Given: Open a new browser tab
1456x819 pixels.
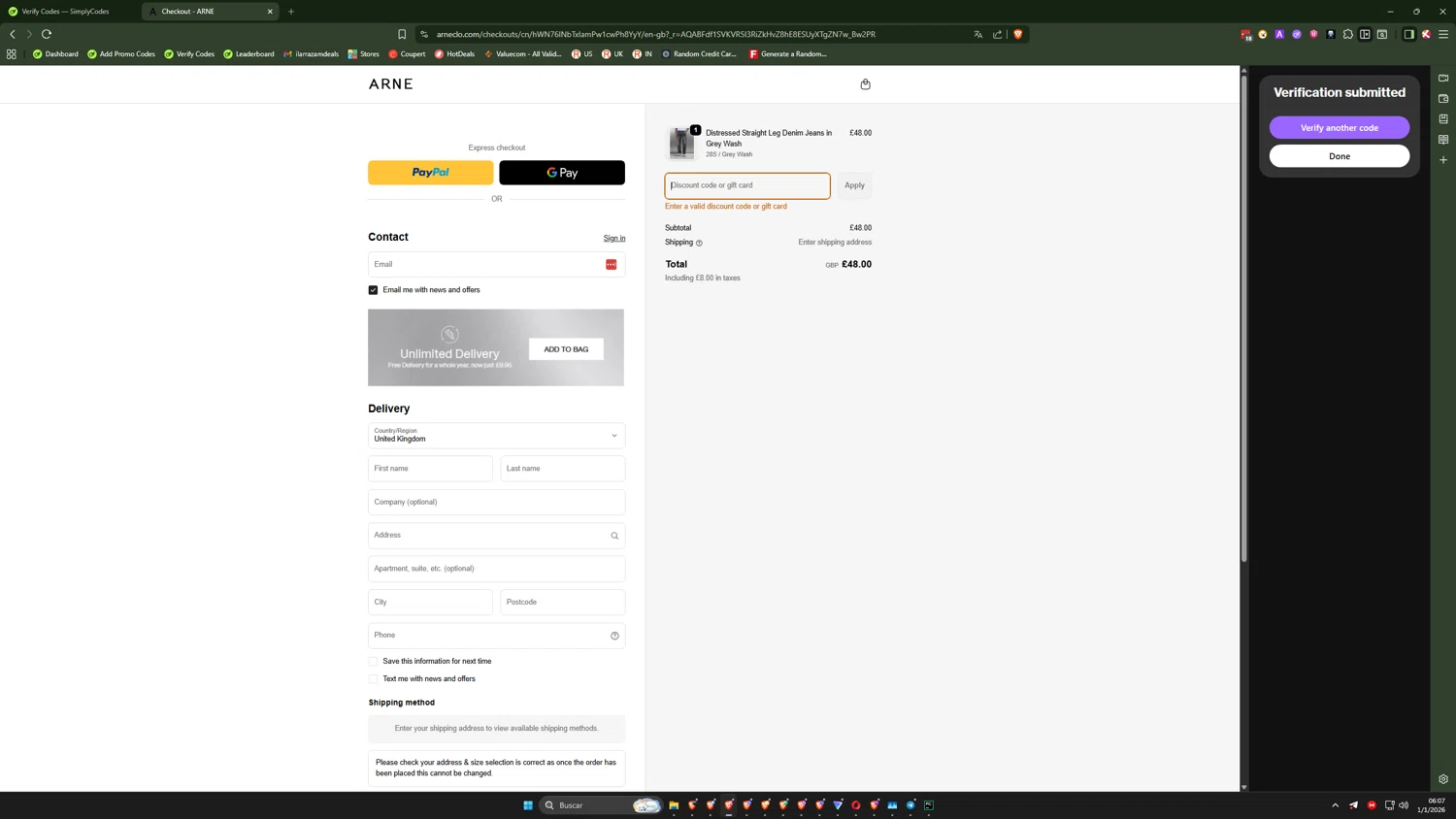Looking at the screenshot, I should 291,12.
